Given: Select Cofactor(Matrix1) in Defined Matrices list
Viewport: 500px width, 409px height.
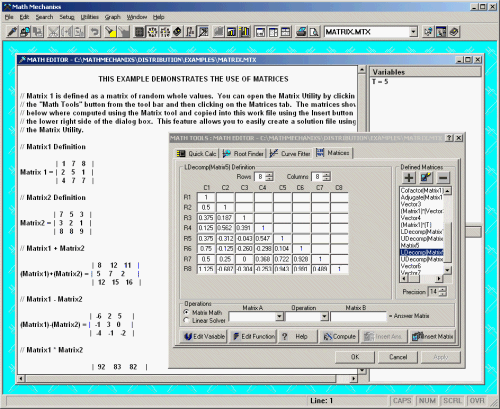Looking at the screenshot, I should coord(422,190).
